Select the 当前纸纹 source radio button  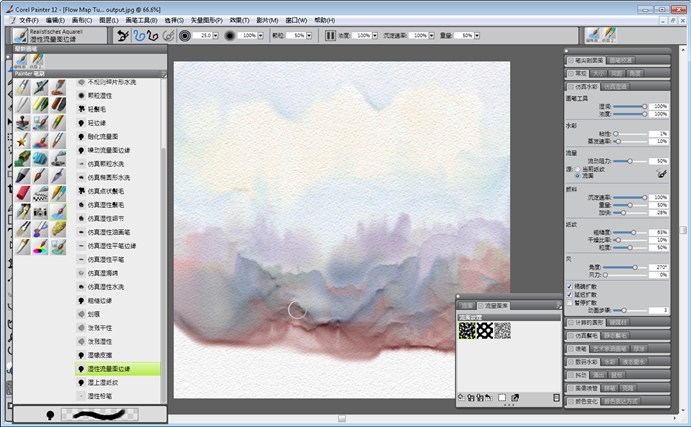tap(577, 169)
